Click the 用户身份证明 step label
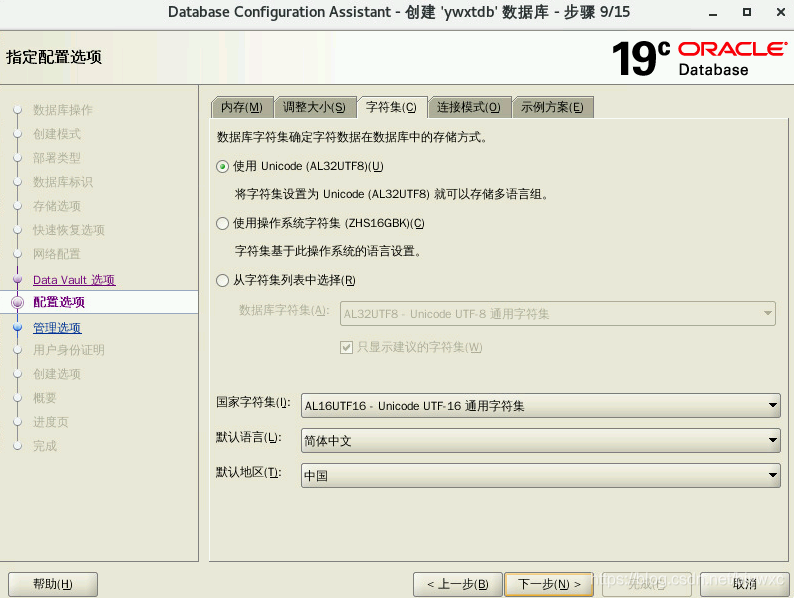The width and height of the screenshot is (794, 598). click(69, 350)
